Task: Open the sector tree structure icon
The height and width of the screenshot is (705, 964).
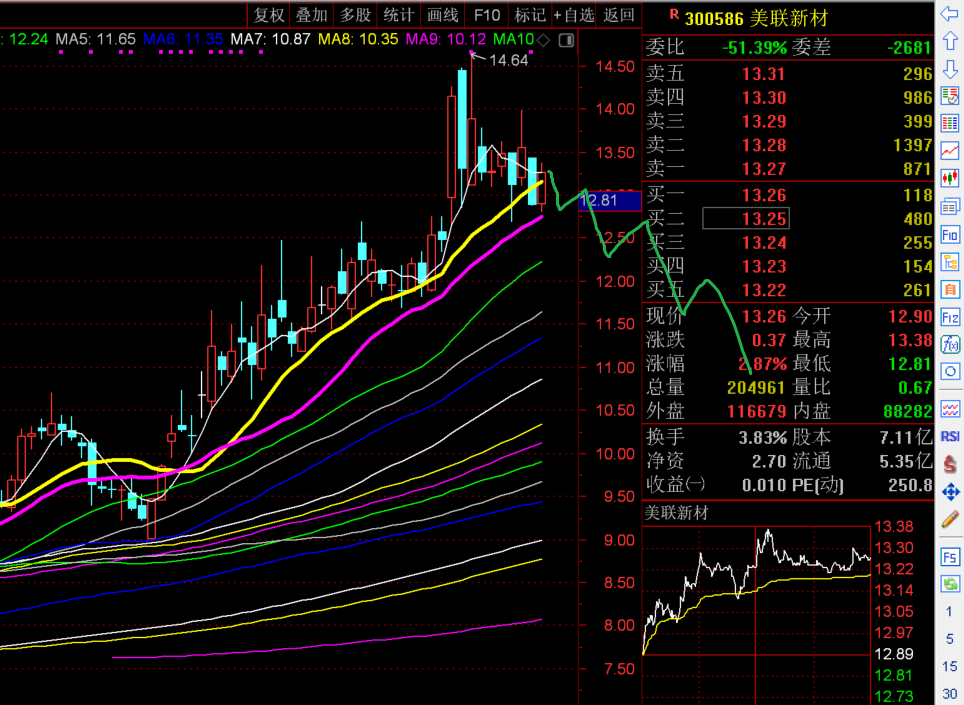Action: click(x=950, y=262)
